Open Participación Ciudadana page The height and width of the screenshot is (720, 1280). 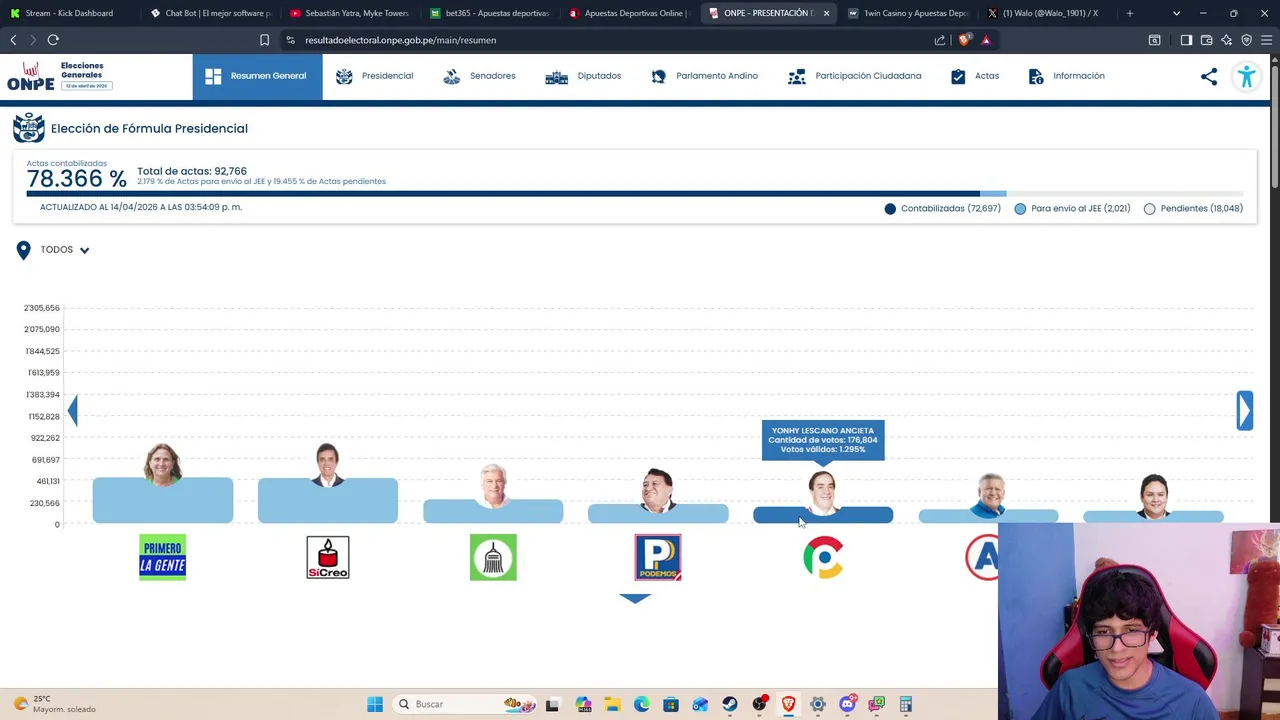click(855, 76)
